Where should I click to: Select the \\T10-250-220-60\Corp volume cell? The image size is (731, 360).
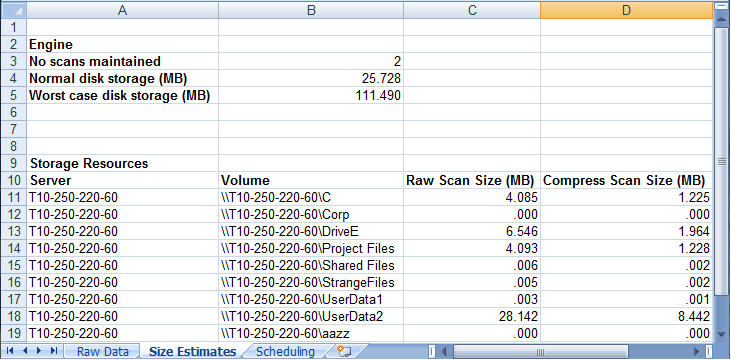311,215
